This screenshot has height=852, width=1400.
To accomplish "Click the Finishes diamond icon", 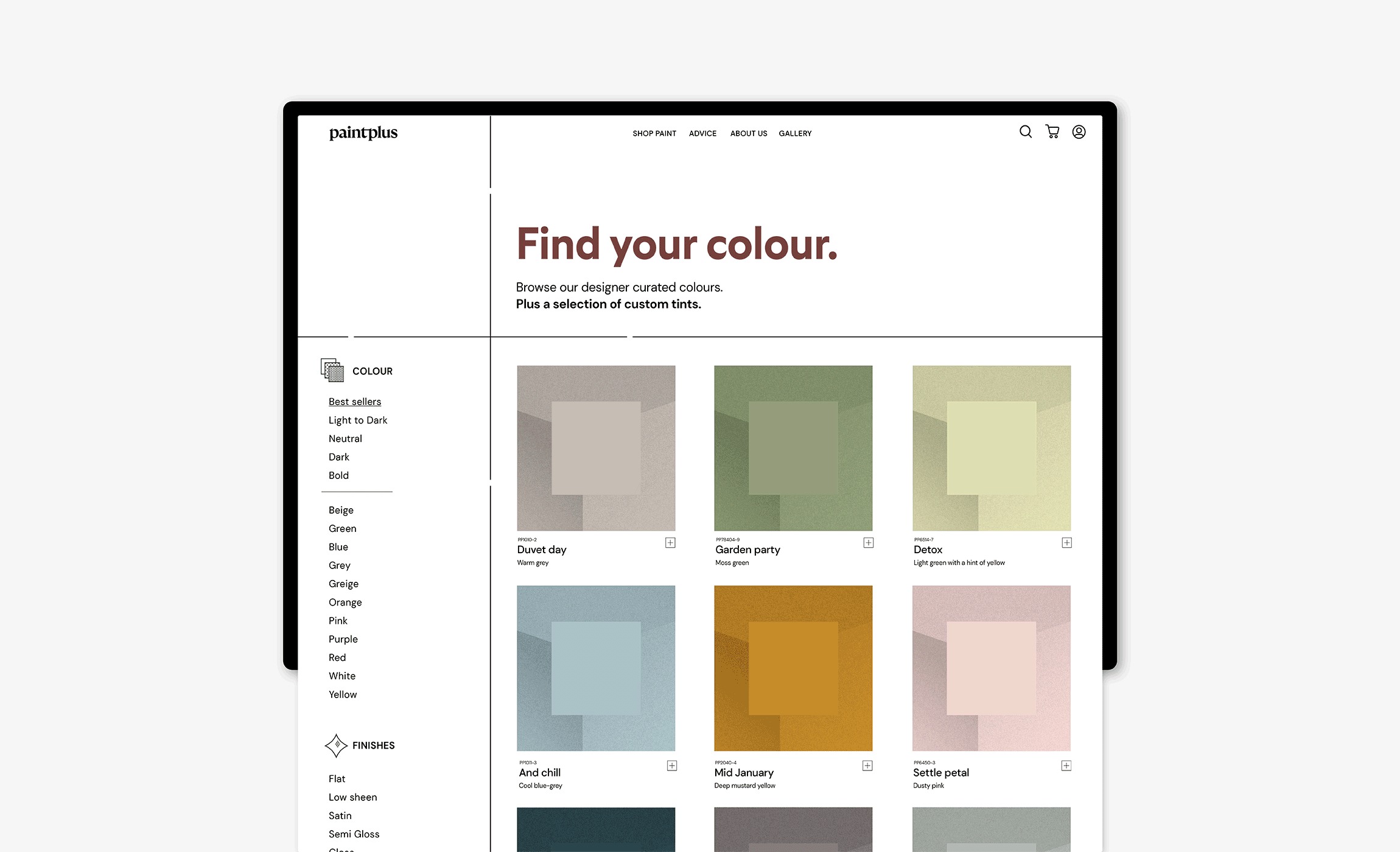I will click(x=336, y=745).
